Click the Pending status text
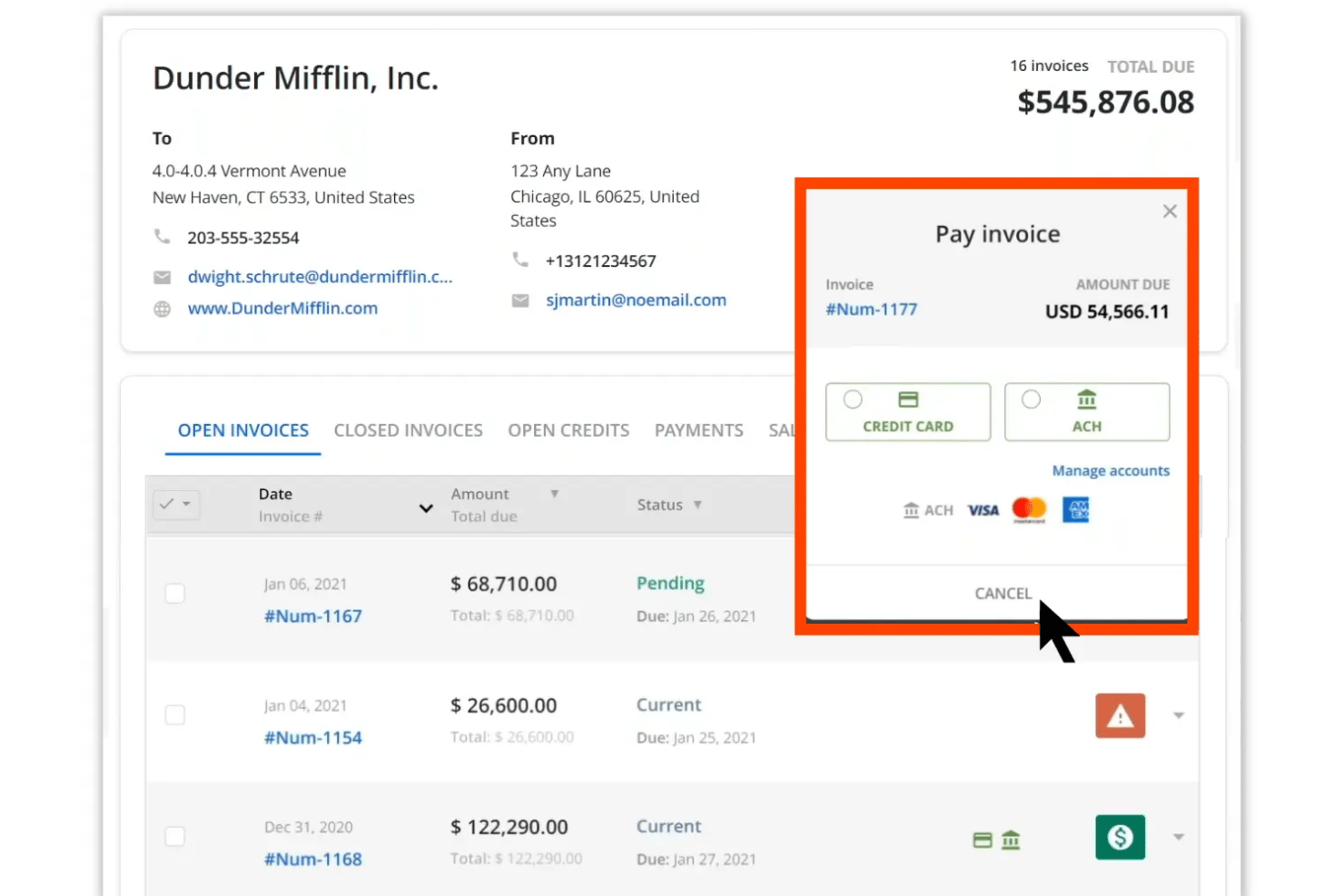Viewport: 1344px width, 896px height. [670, 584]
